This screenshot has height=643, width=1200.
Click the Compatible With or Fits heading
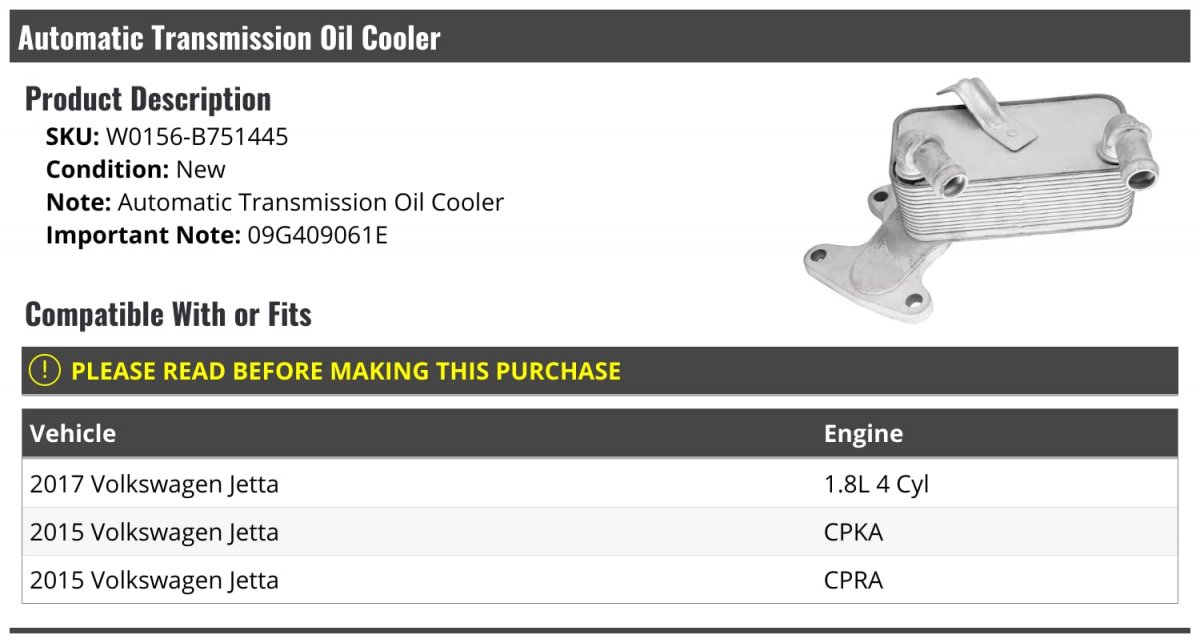click(x=168, y=314)
